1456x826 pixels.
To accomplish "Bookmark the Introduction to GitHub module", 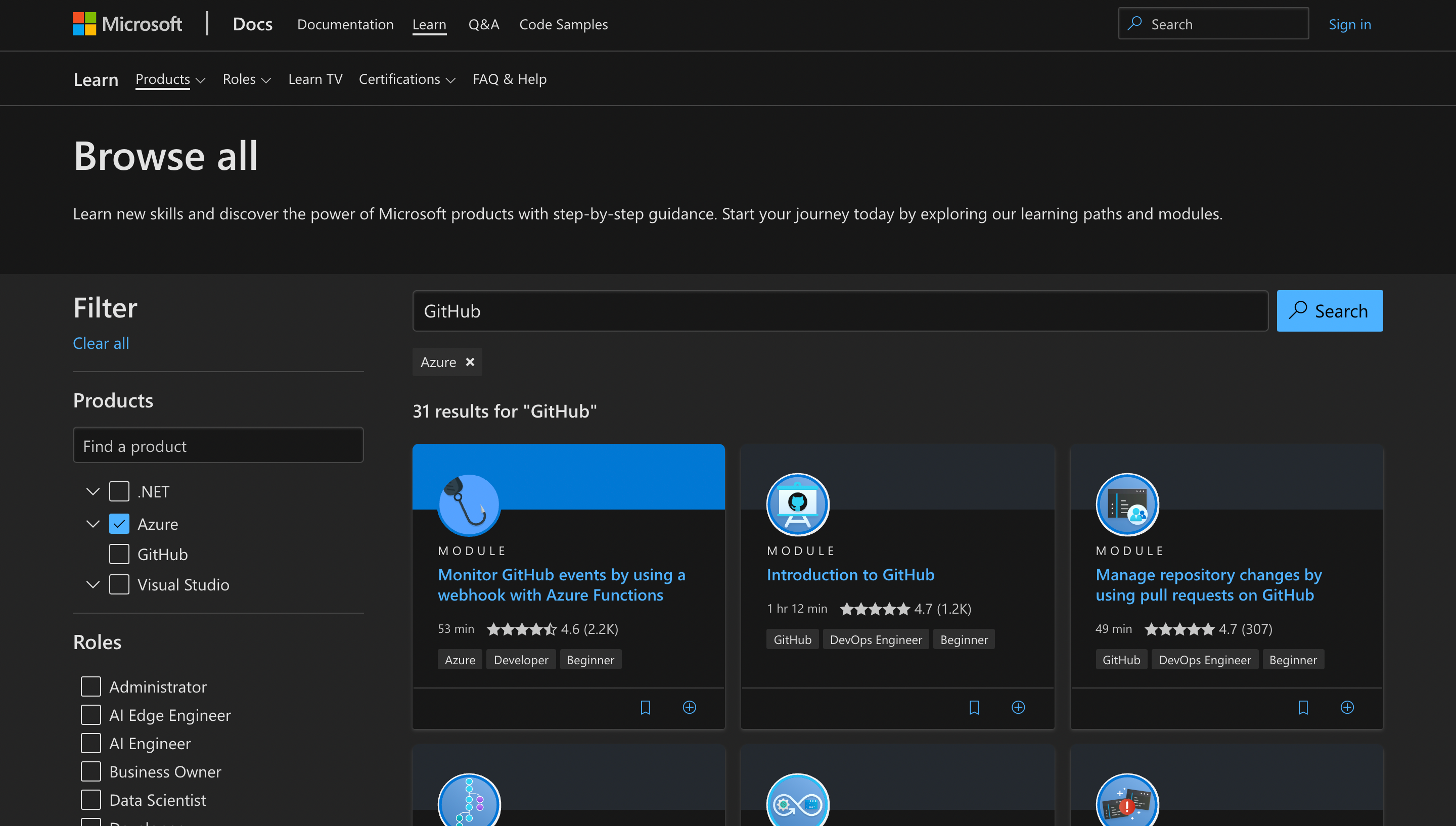I will [x=974, y=707].
